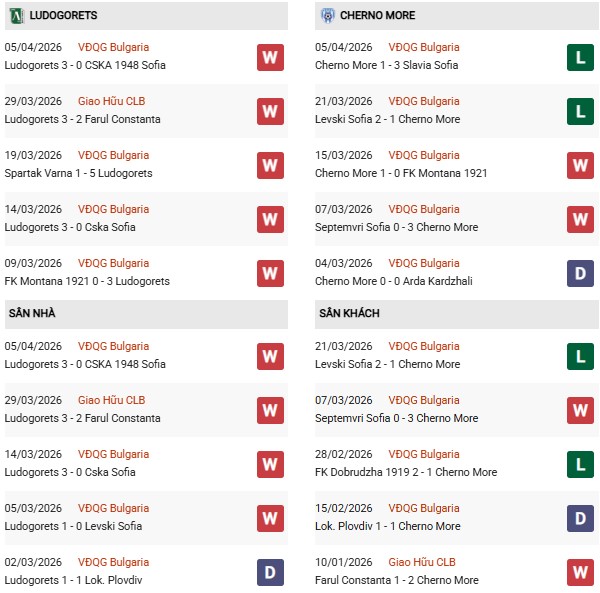This screenshot has width=600, height=593.
Task: Click W badge for Ludogorets 3-0 CSKA 1948 form
Action: pyautogui.click(x=270, y=57)
